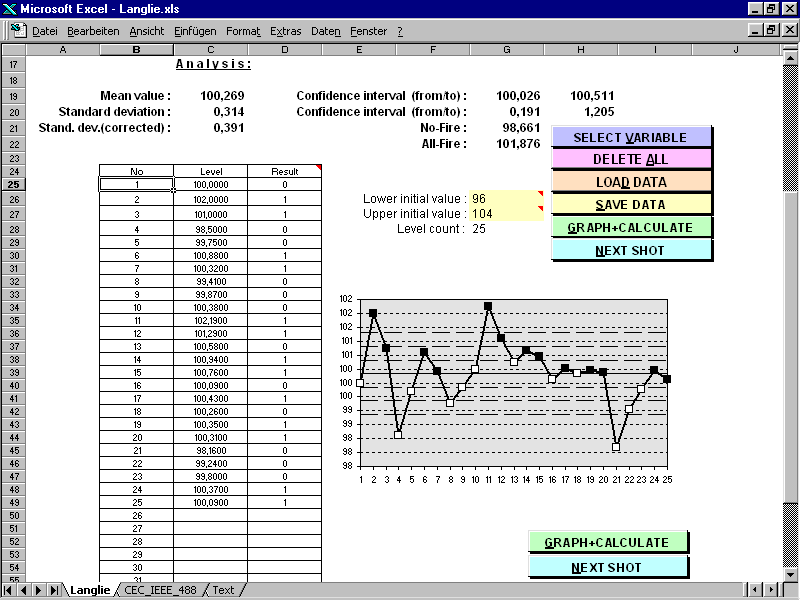This screenshot has width=800, height=600.
Task: Open the Einfügen menu
Action: pyautogui.click(x=195, y=31)
